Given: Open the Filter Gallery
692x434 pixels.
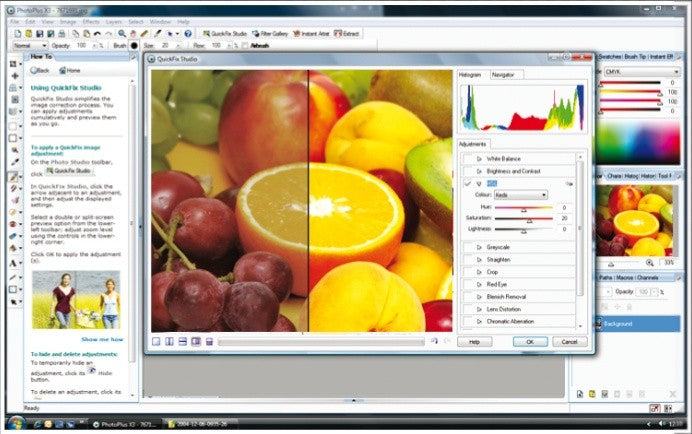Looking at the screenshot, I should click(270, 34).
